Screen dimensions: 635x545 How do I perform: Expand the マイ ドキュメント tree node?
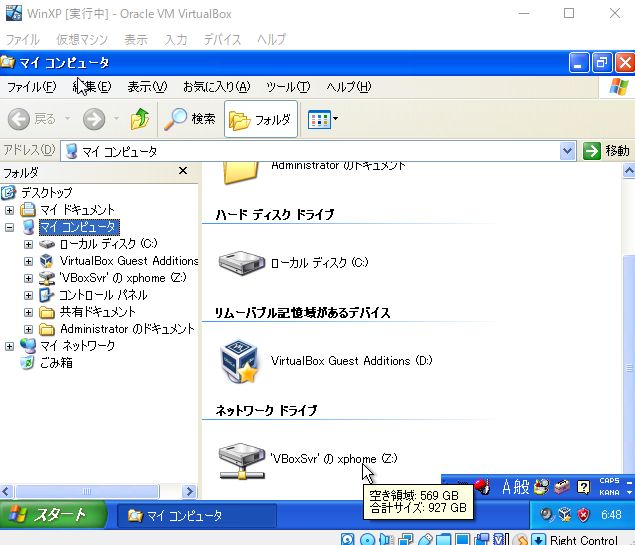pos(9,210)
